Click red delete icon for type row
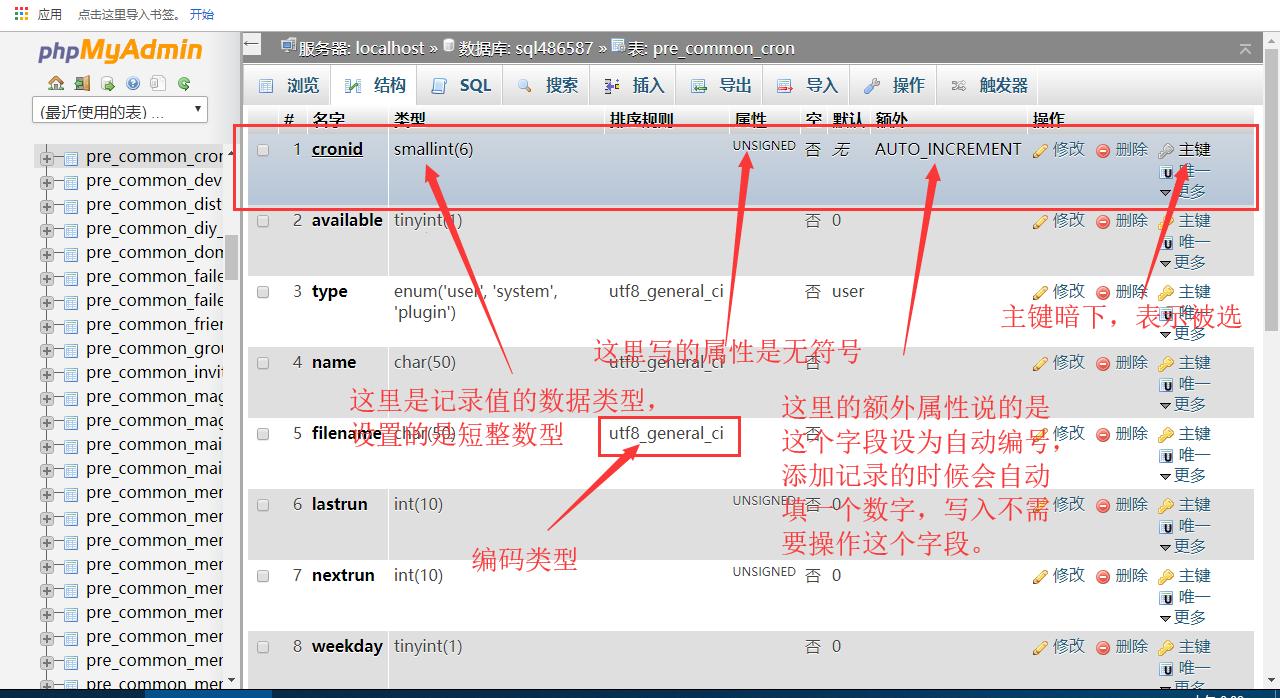 tap(1103, 292)
